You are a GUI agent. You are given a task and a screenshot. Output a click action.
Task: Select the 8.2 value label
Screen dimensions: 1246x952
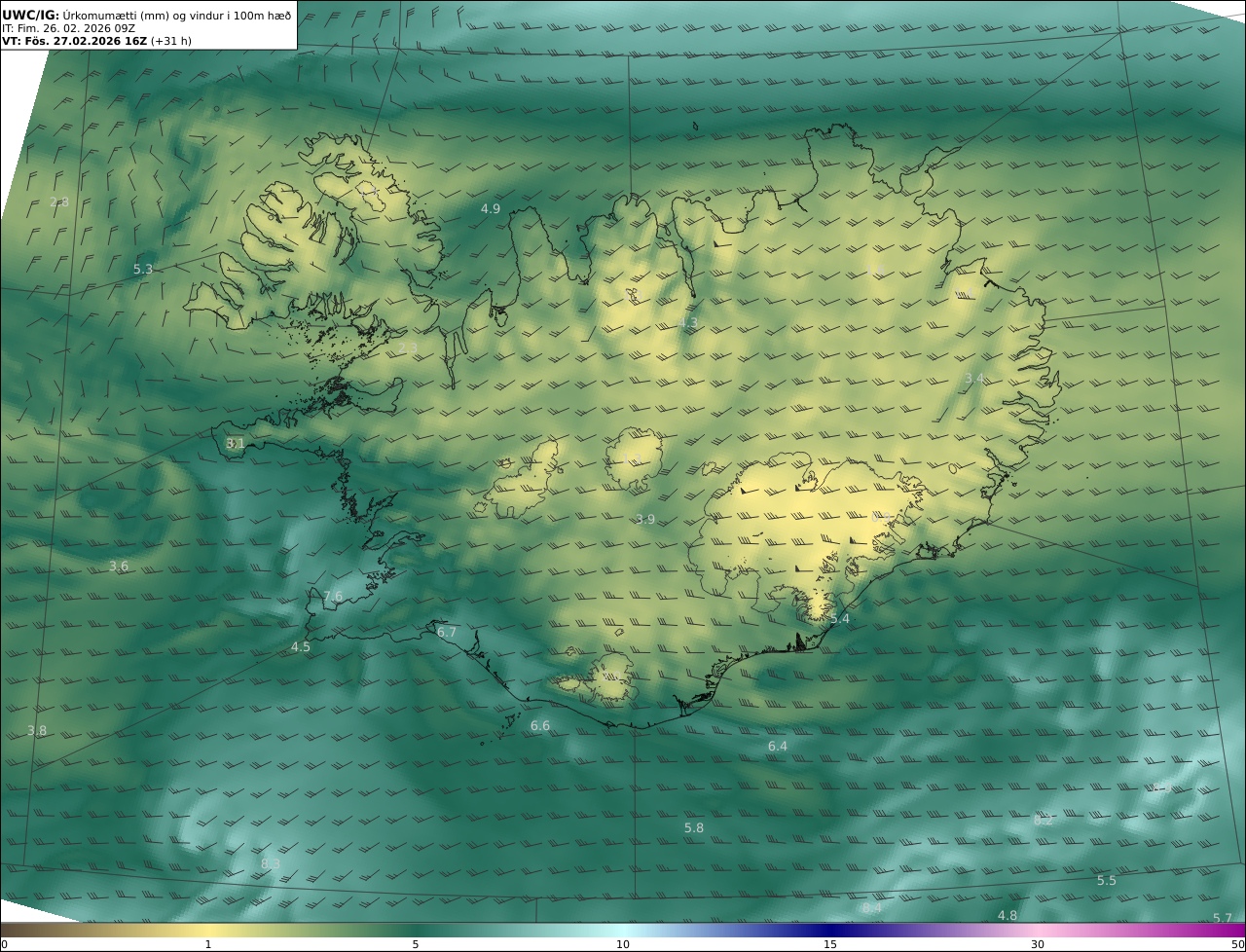(x=1044, y=821)
